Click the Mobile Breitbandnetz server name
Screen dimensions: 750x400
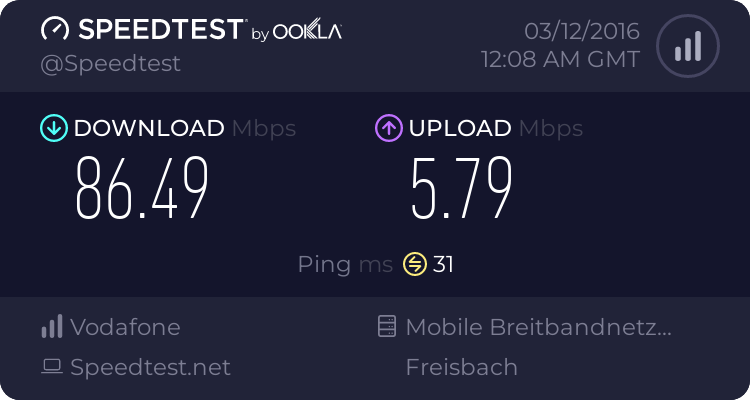539,327
